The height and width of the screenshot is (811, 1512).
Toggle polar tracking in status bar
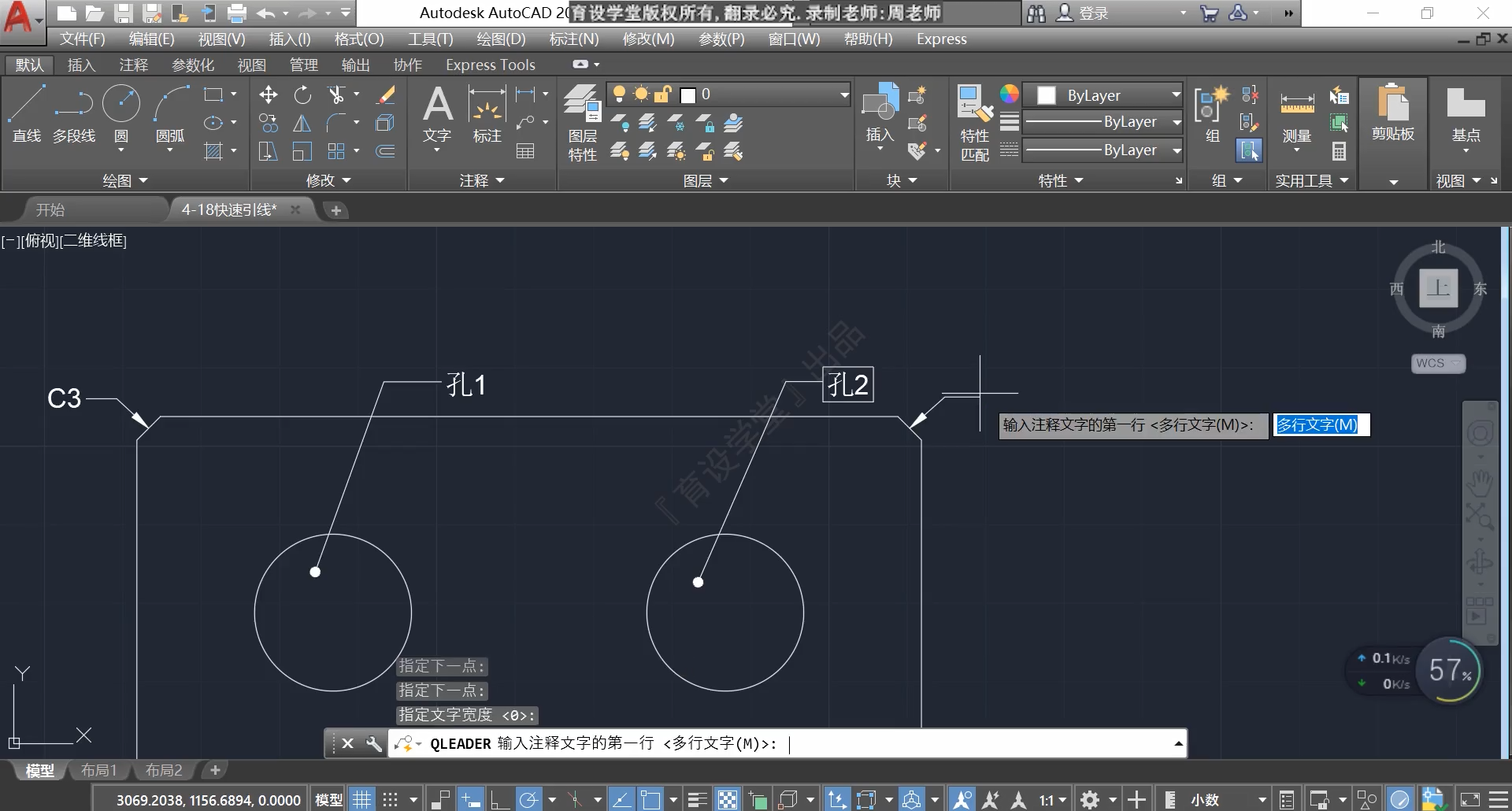point(528,800)
